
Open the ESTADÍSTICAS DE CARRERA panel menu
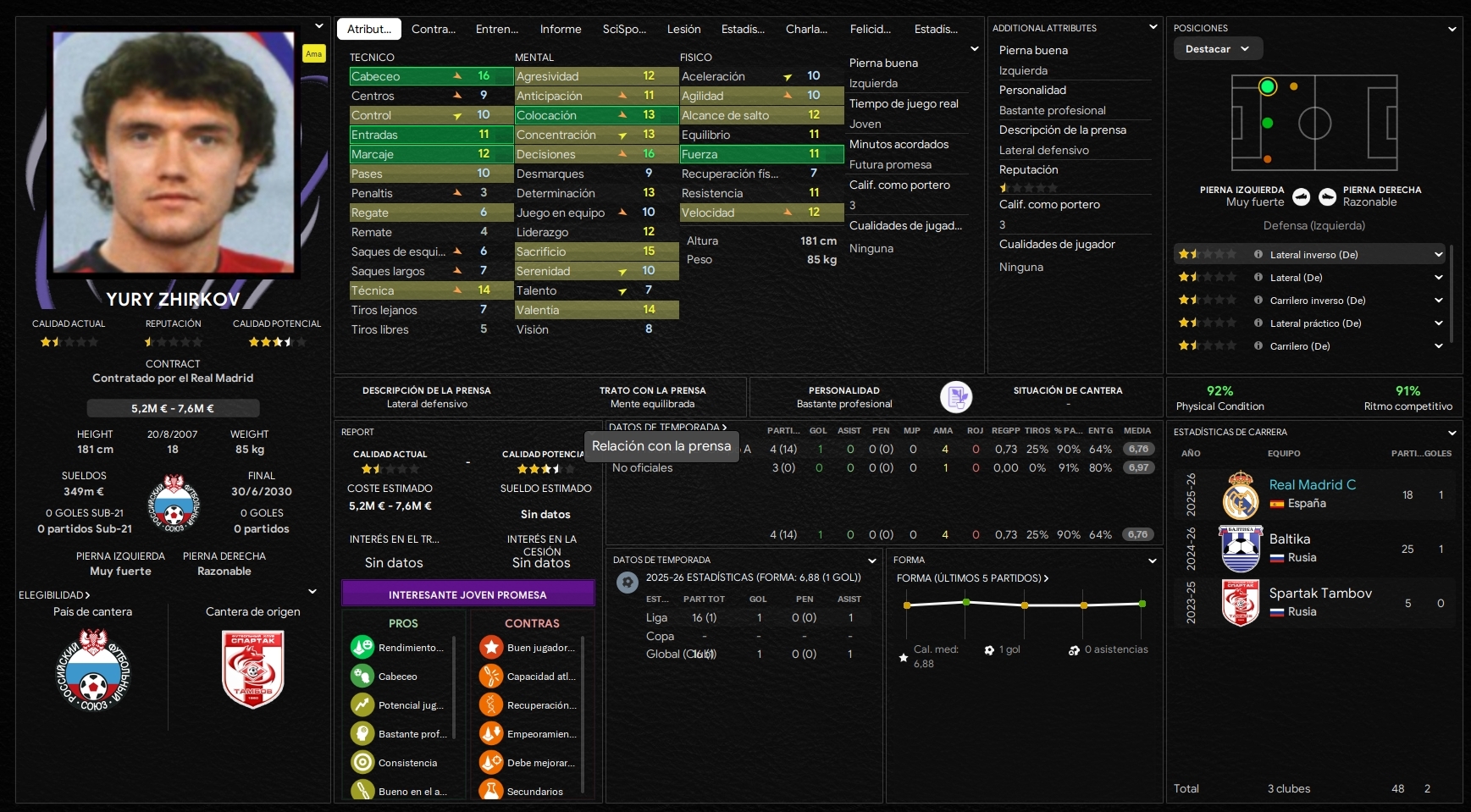[1452, 432]
